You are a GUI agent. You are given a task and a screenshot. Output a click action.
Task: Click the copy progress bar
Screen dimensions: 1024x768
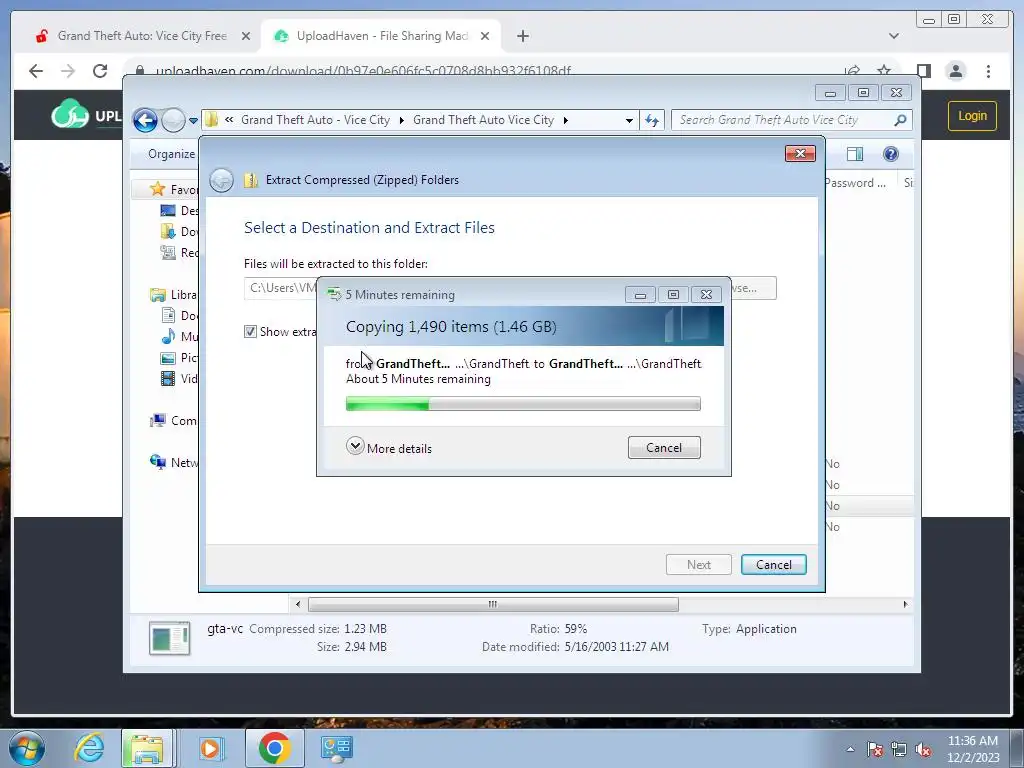click(x=523, y=404)
